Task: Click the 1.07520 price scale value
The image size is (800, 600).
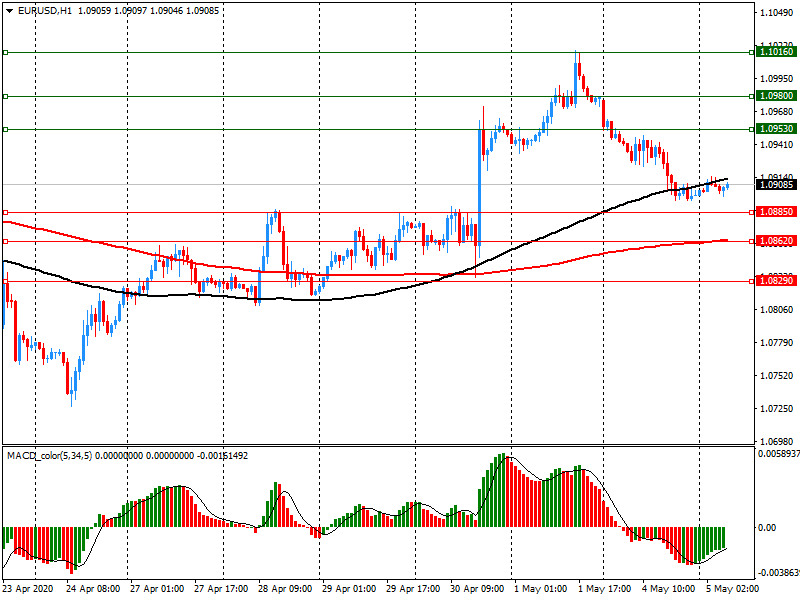Action: point(777,376)
